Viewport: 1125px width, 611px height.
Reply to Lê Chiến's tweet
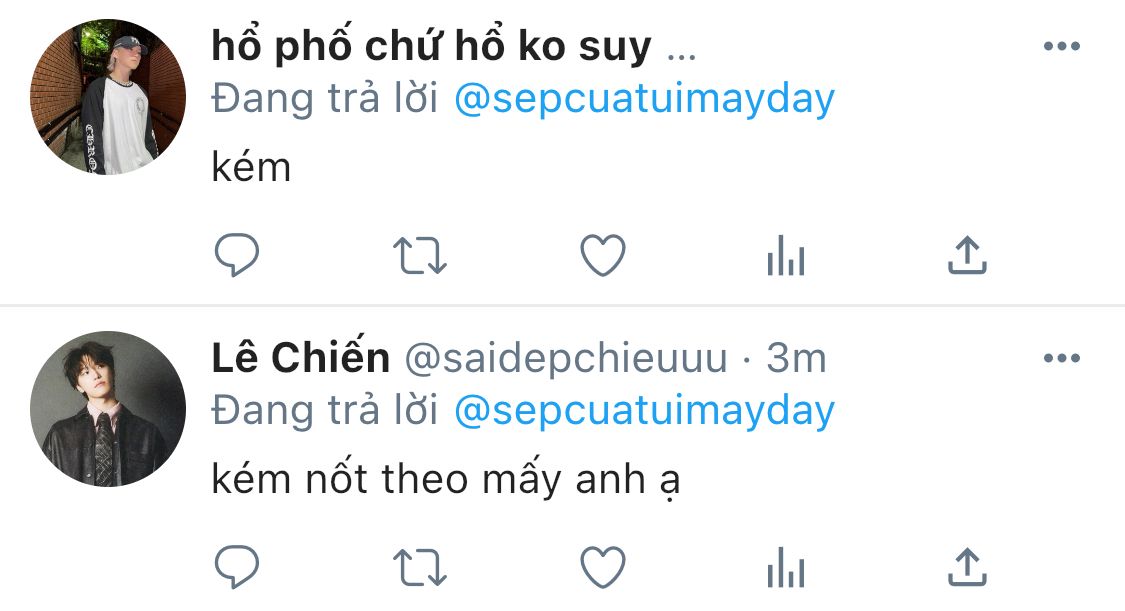[x=237, y=567]
